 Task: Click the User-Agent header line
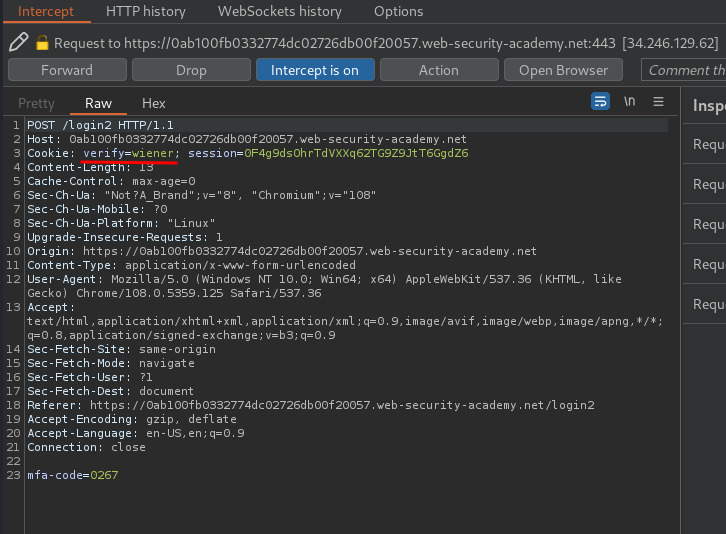tap(324, 286)
